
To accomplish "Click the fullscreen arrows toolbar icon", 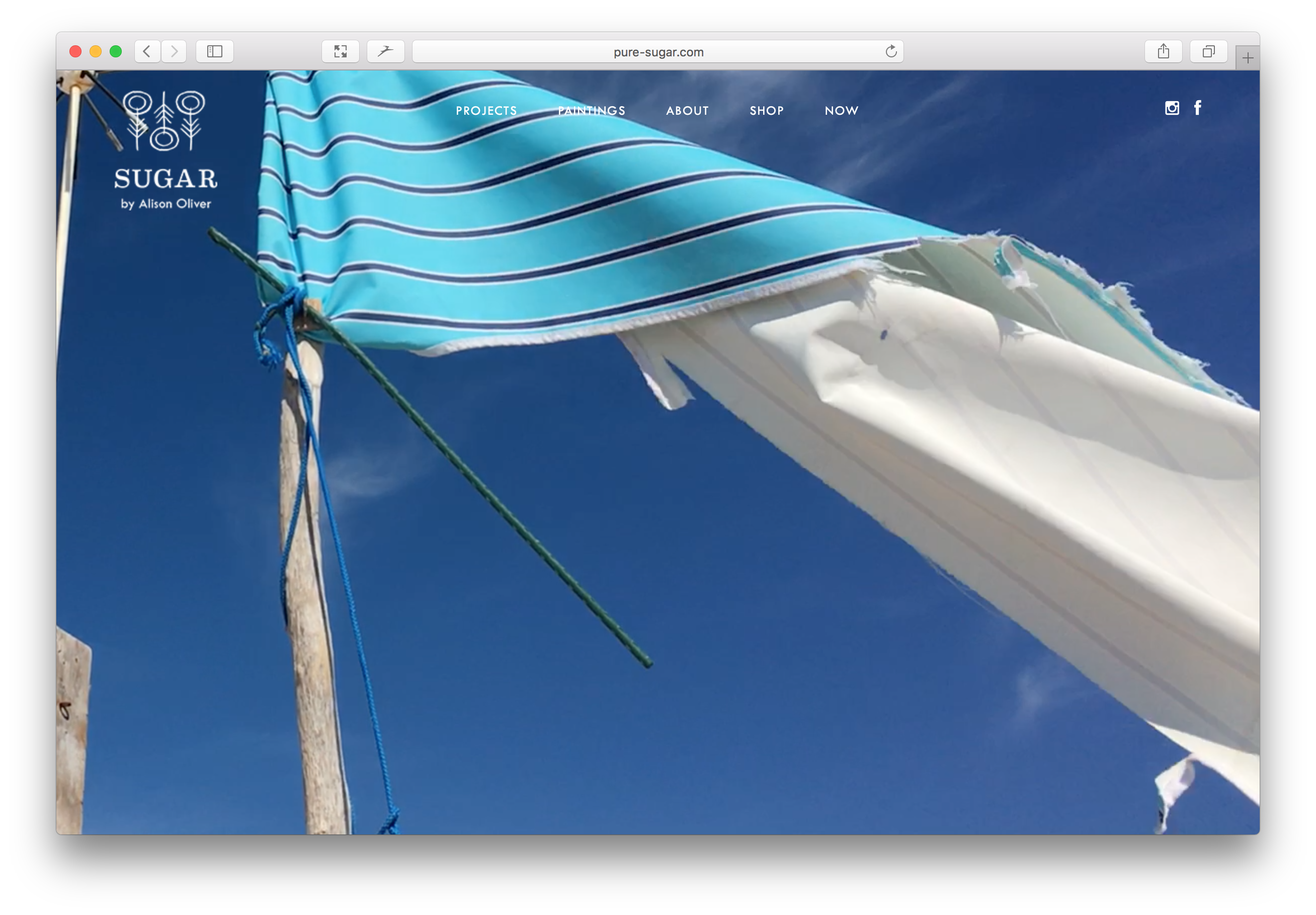I will 340,52.
